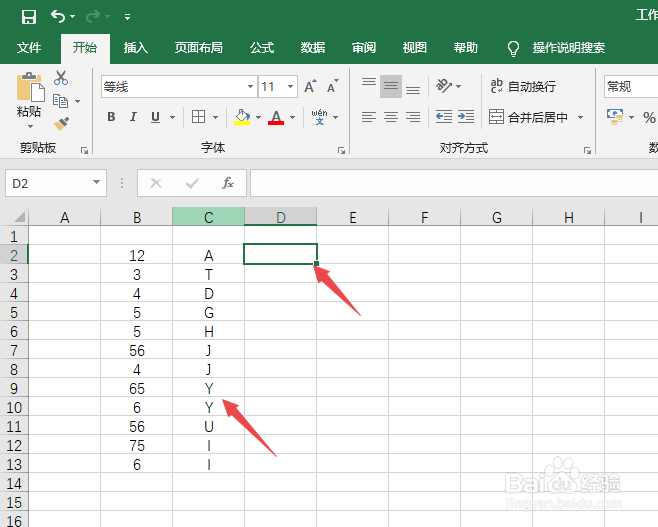Click the formula bar confirm checkmark
The width and height of the screenshot is (658, 527).
pos(192,183)
